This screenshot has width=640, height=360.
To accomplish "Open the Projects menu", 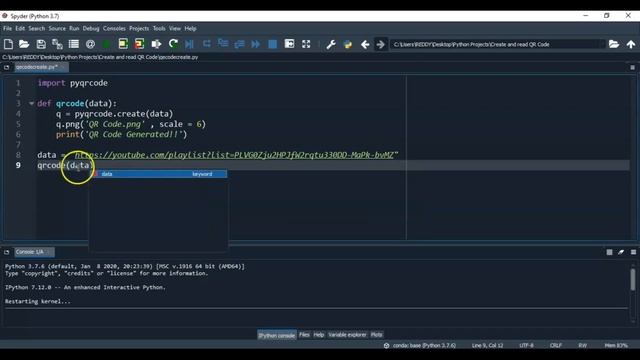I will click(x=139, y=29).
